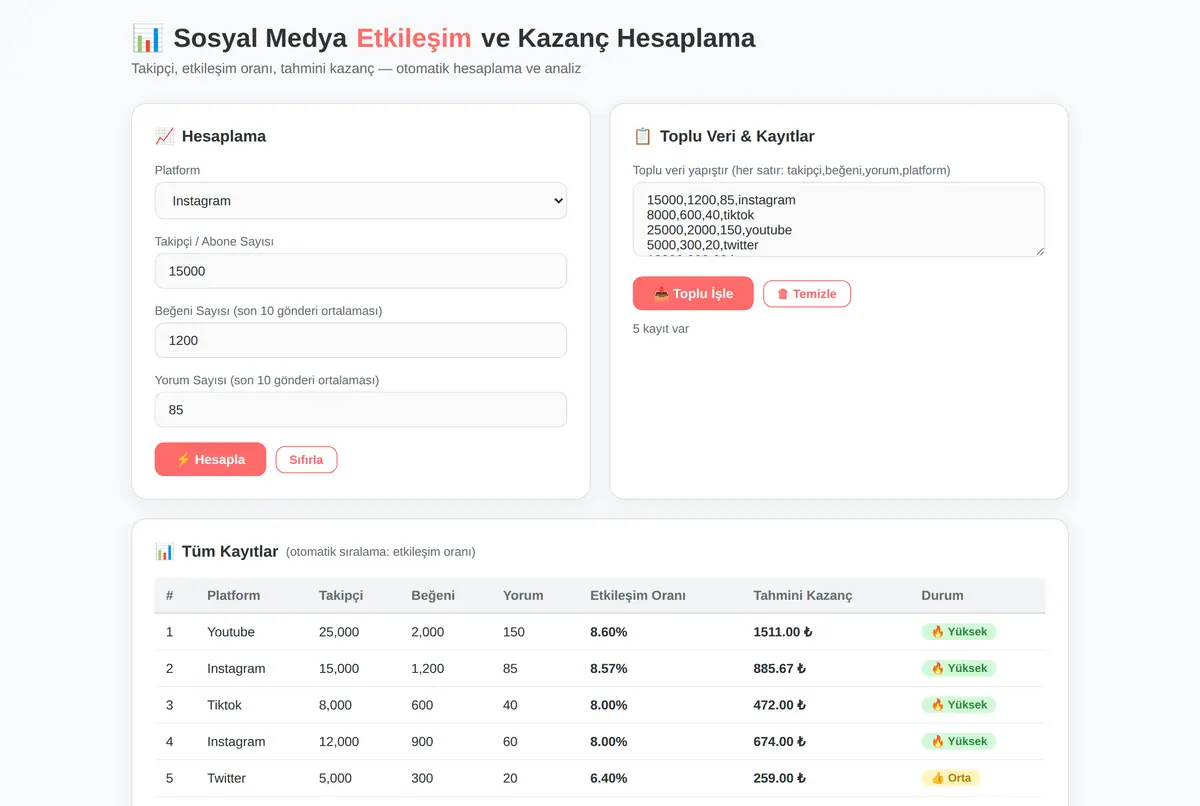Image resolution: width=1200 pixels, height=806 pixels.
Task: Click the Takipçi column header
Action: pos(341,595)
